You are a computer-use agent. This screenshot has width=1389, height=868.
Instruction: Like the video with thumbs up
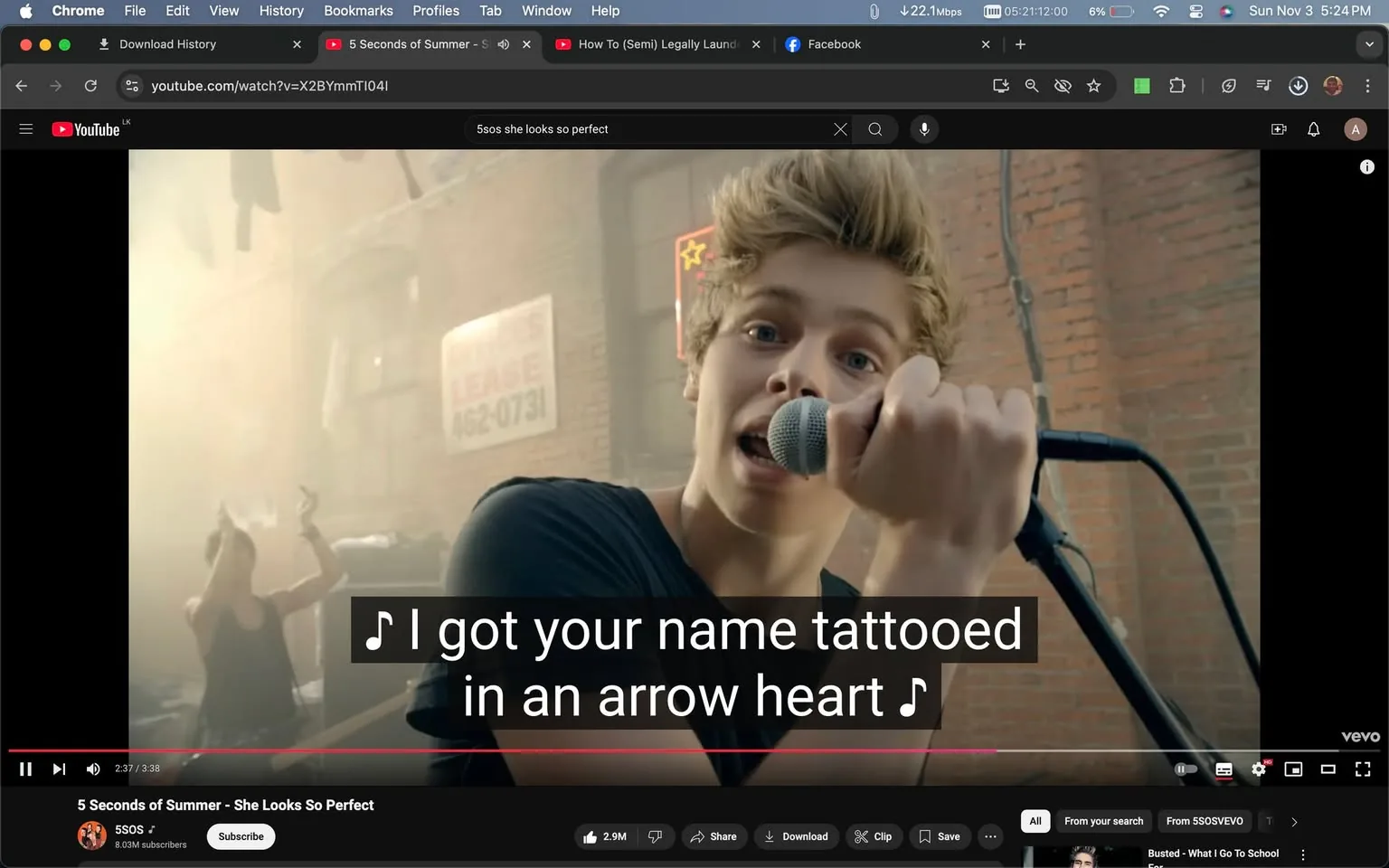pyautogui.click(x=598, y=836)
